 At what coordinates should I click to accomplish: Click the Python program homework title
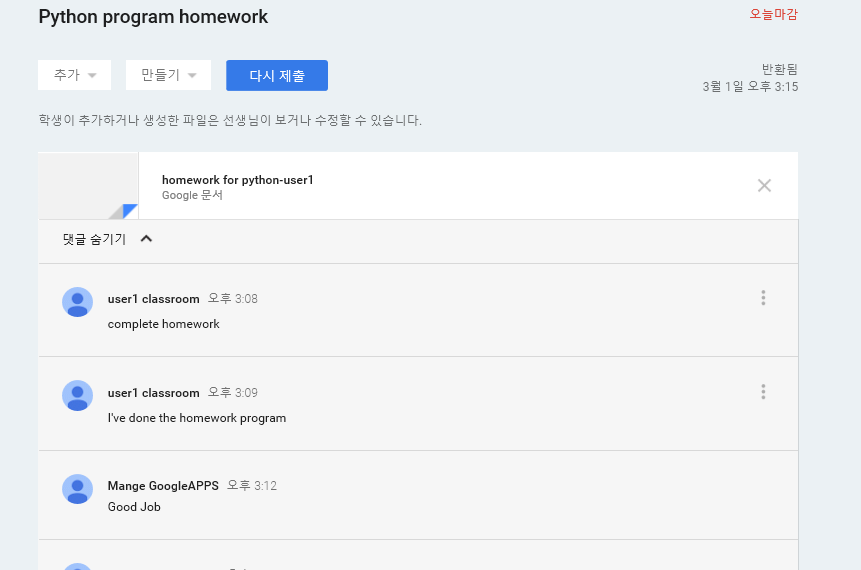[x=153, y=16]
